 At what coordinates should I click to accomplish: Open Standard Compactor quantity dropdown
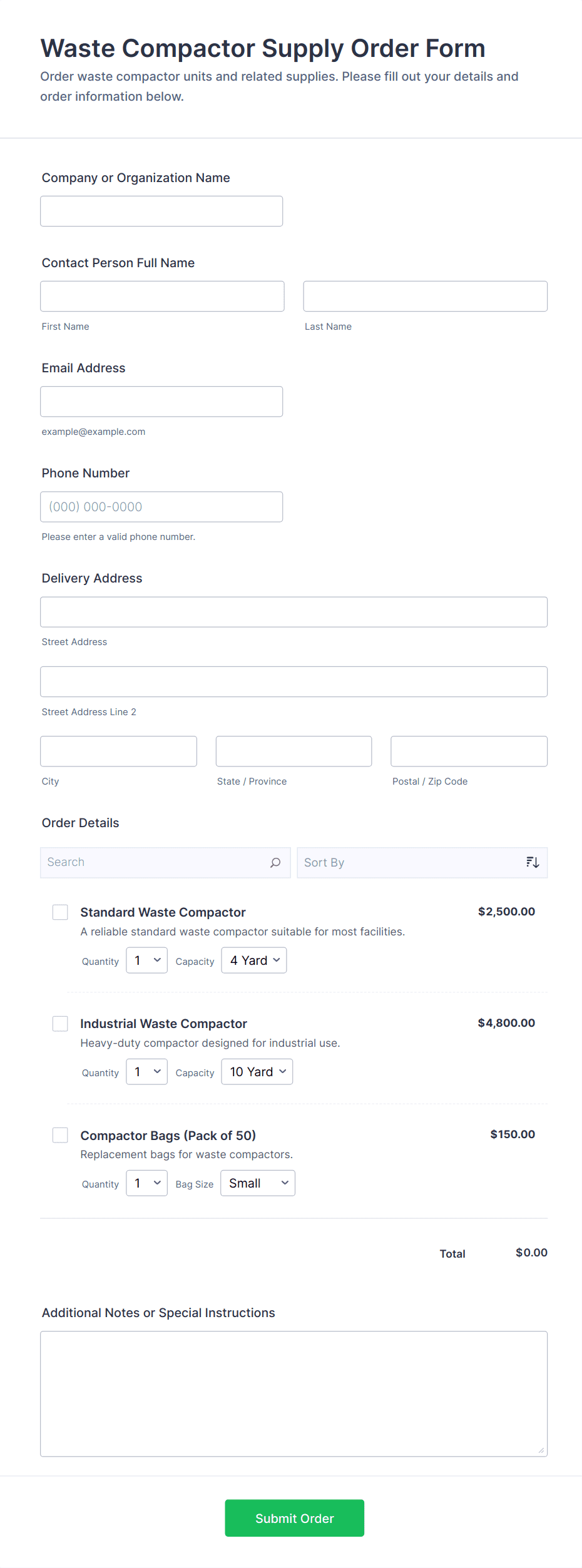pyautogui.click(x=146, y=960)
